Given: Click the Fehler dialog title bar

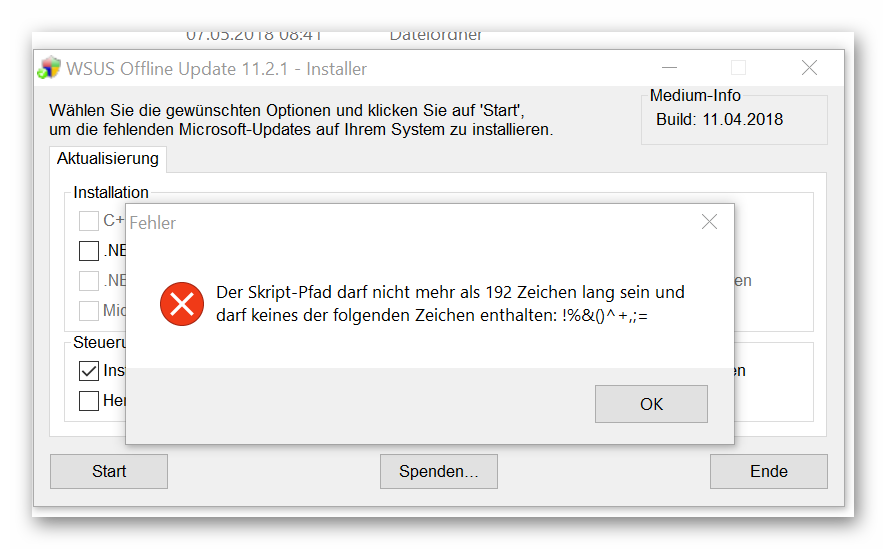Looking at the screenshot, I should tap(400, 222).
